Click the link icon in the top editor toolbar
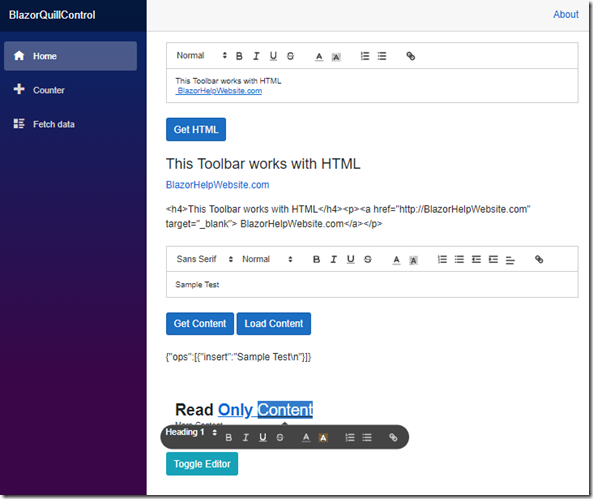Screen dimensions: 593x499 pos(410,56)
